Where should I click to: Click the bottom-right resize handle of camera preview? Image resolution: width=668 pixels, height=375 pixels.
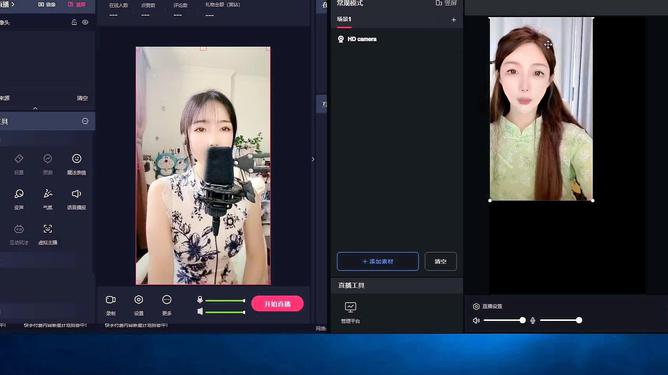pos(593,200)
